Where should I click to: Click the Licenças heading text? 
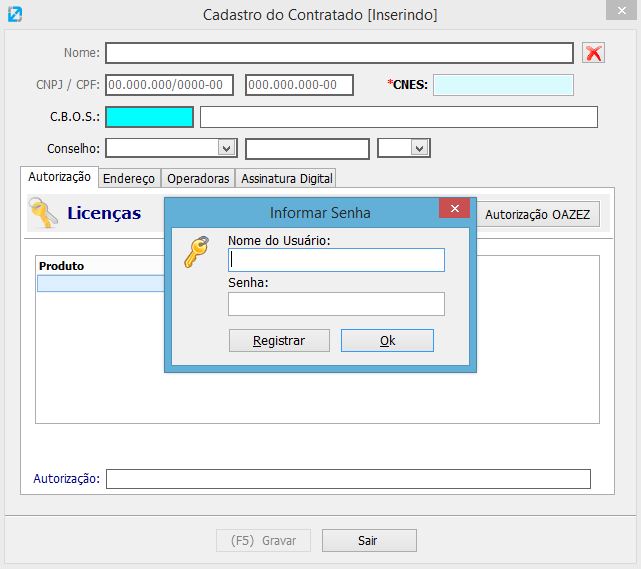tap(104, 213)
